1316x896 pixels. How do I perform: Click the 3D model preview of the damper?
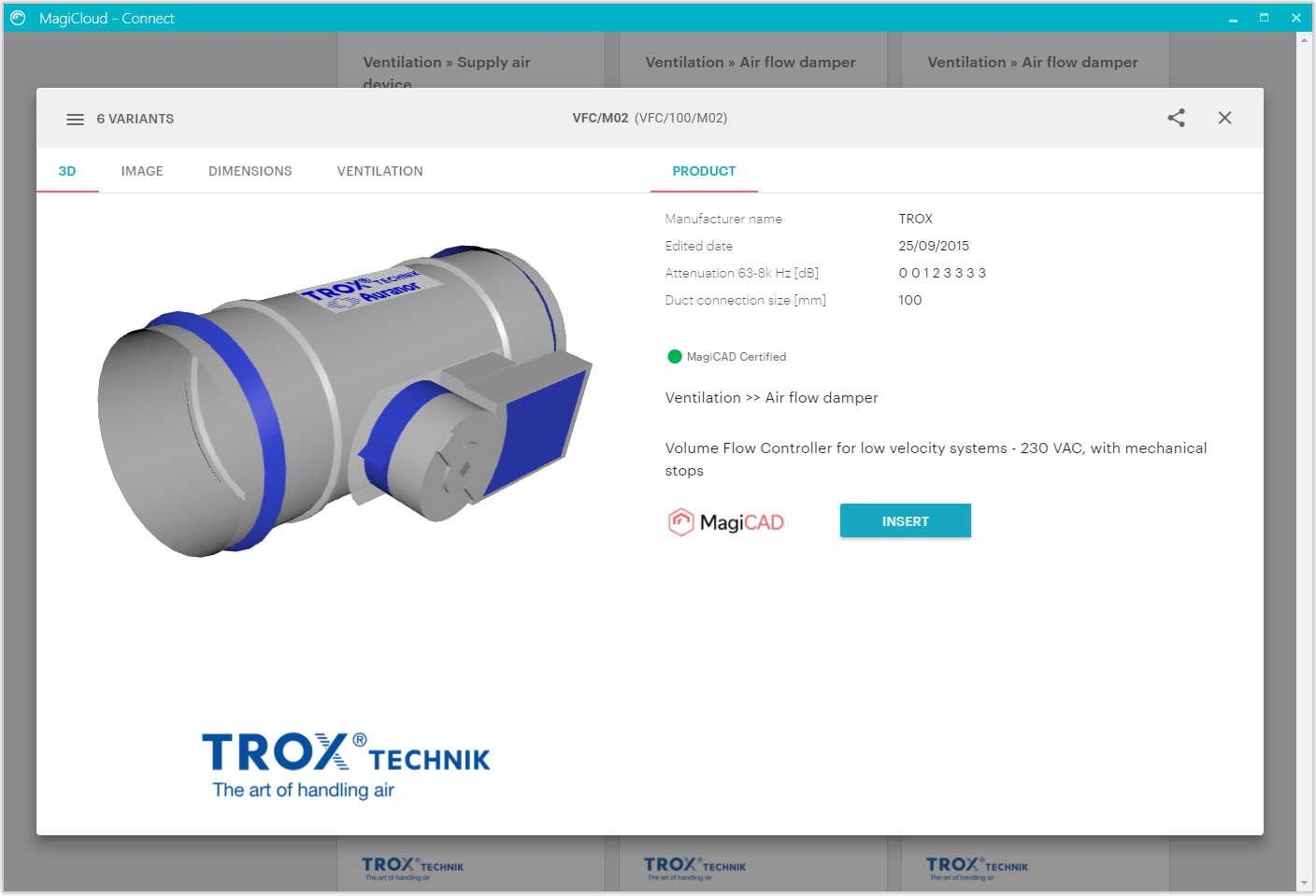344,402
